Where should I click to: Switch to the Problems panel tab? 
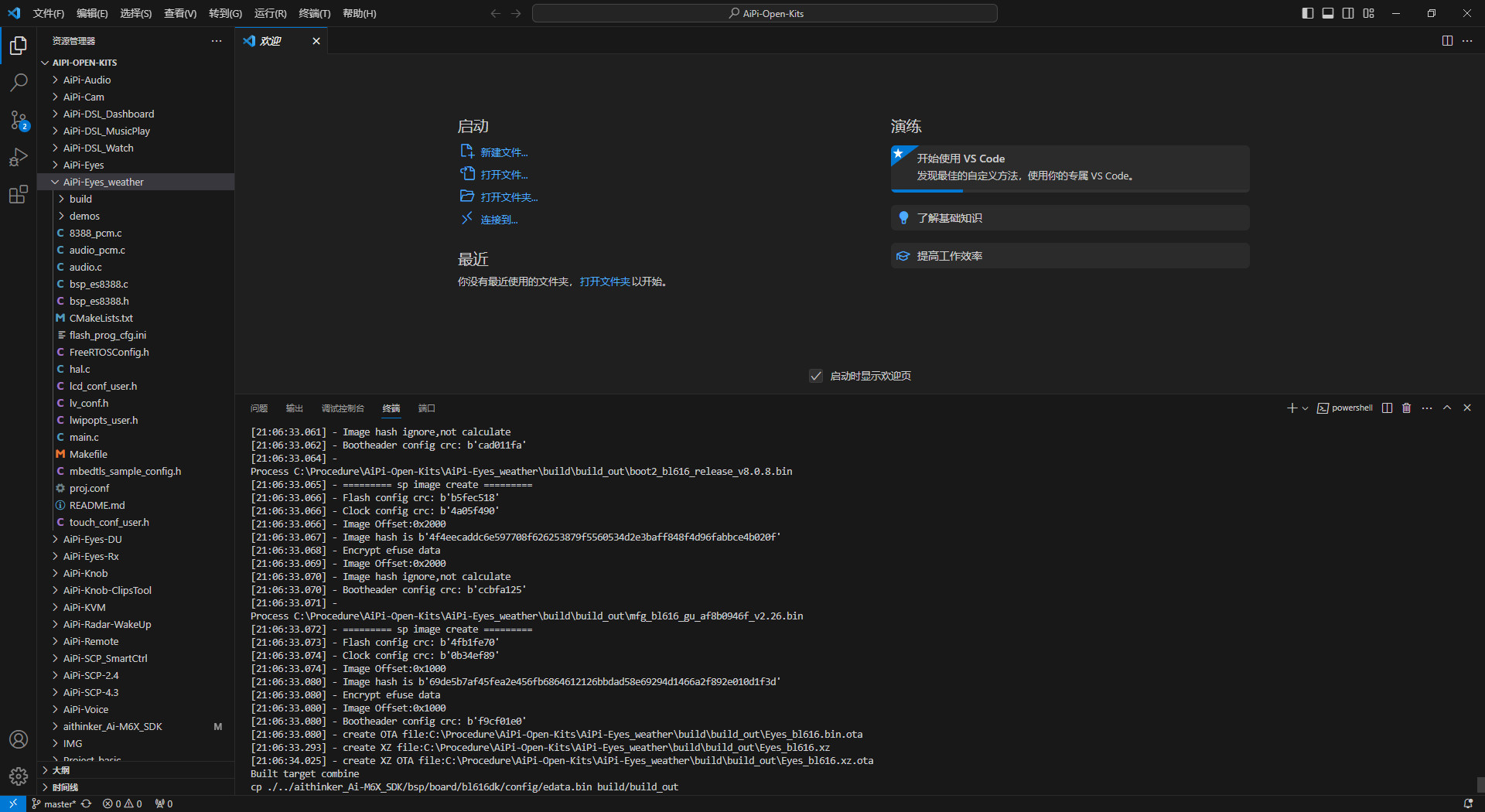click(259, 408)
